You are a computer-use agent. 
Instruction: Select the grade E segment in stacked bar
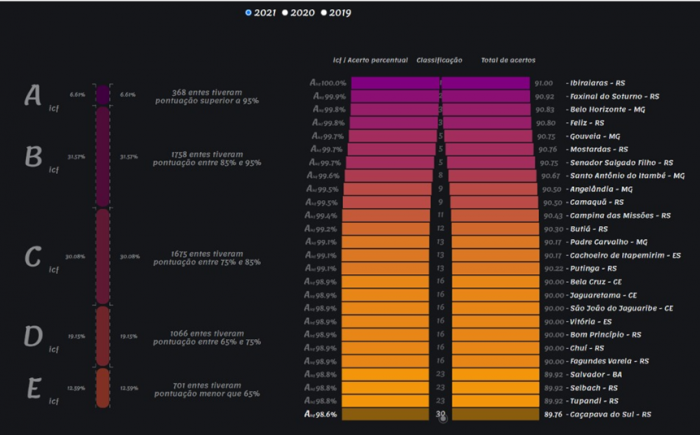[102, 388]
